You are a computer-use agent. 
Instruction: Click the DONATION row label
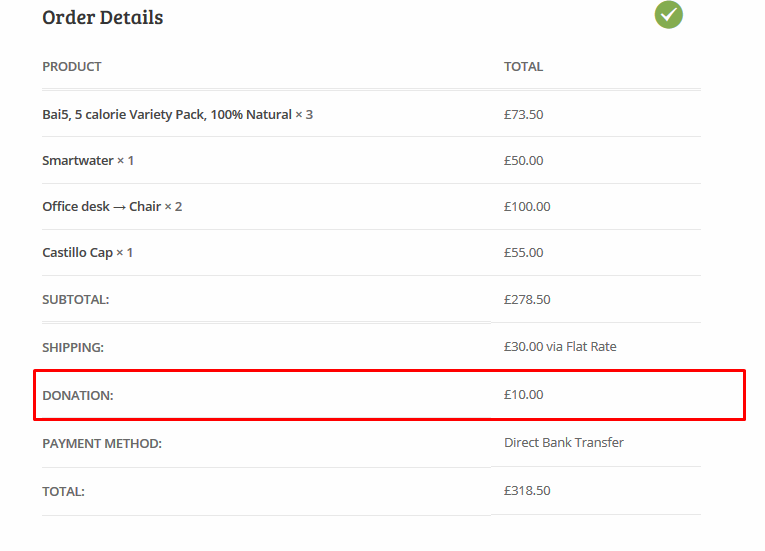[x=77, y=396]
